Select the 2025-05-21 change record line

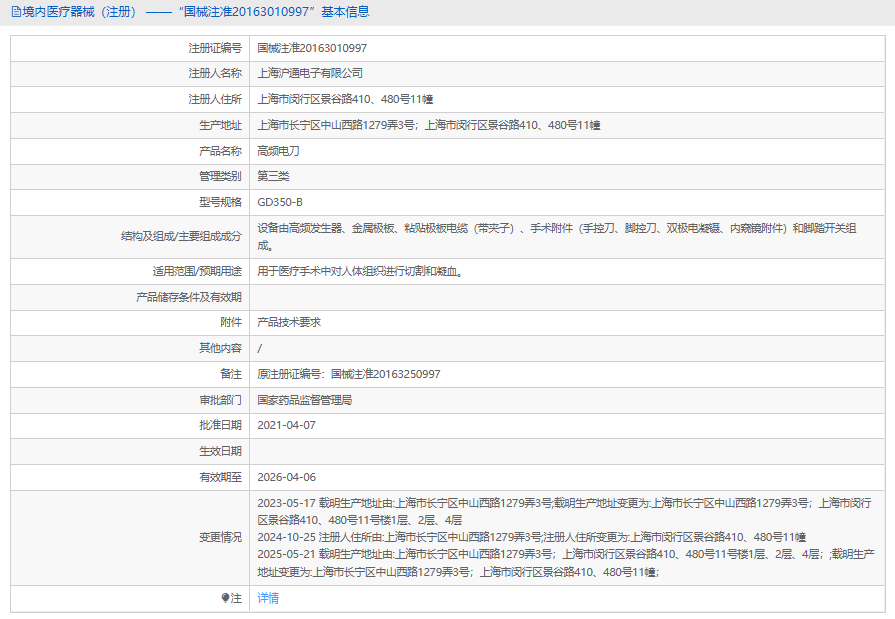click(566, 562)
